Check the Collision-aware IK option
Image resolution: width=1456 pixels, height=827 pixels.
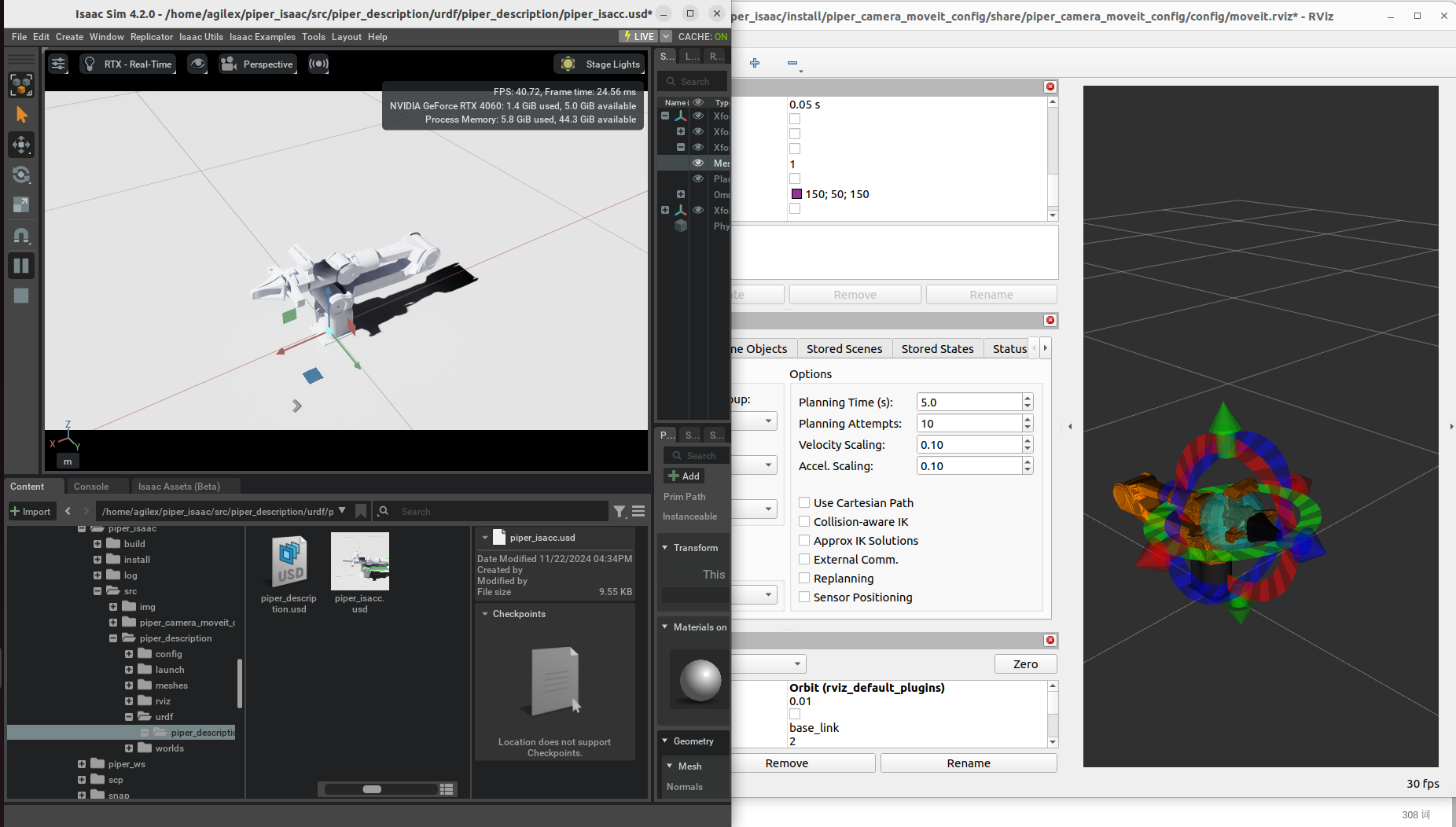(x=804, y=522)
